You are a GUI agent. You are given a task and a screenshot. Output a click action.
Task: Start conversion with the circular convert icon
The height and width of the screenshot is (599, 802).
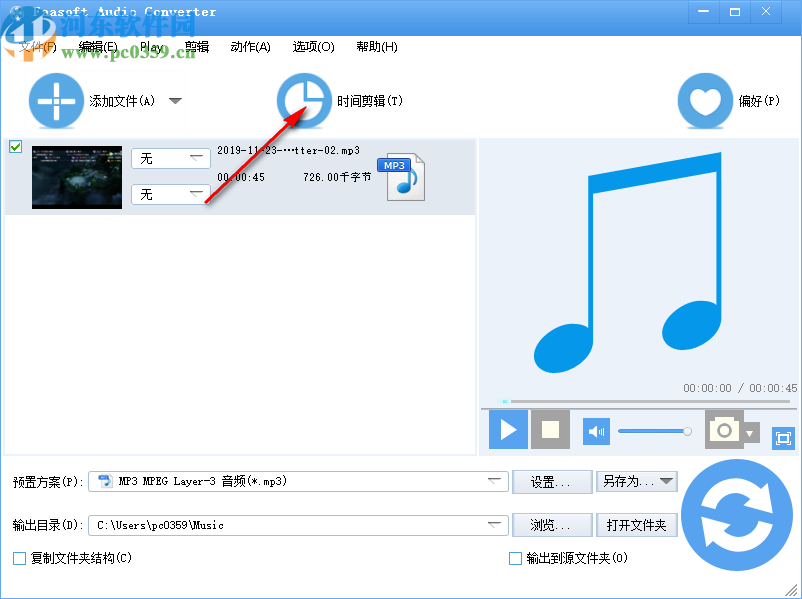737,514
